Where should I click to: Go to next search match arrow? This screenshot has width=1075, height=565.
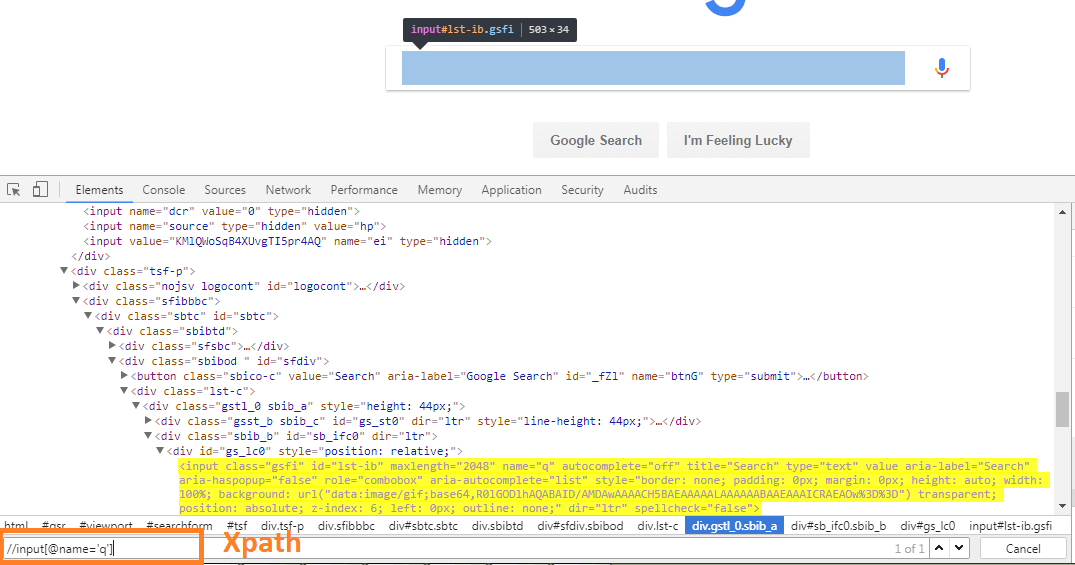[x=958, y=548]
